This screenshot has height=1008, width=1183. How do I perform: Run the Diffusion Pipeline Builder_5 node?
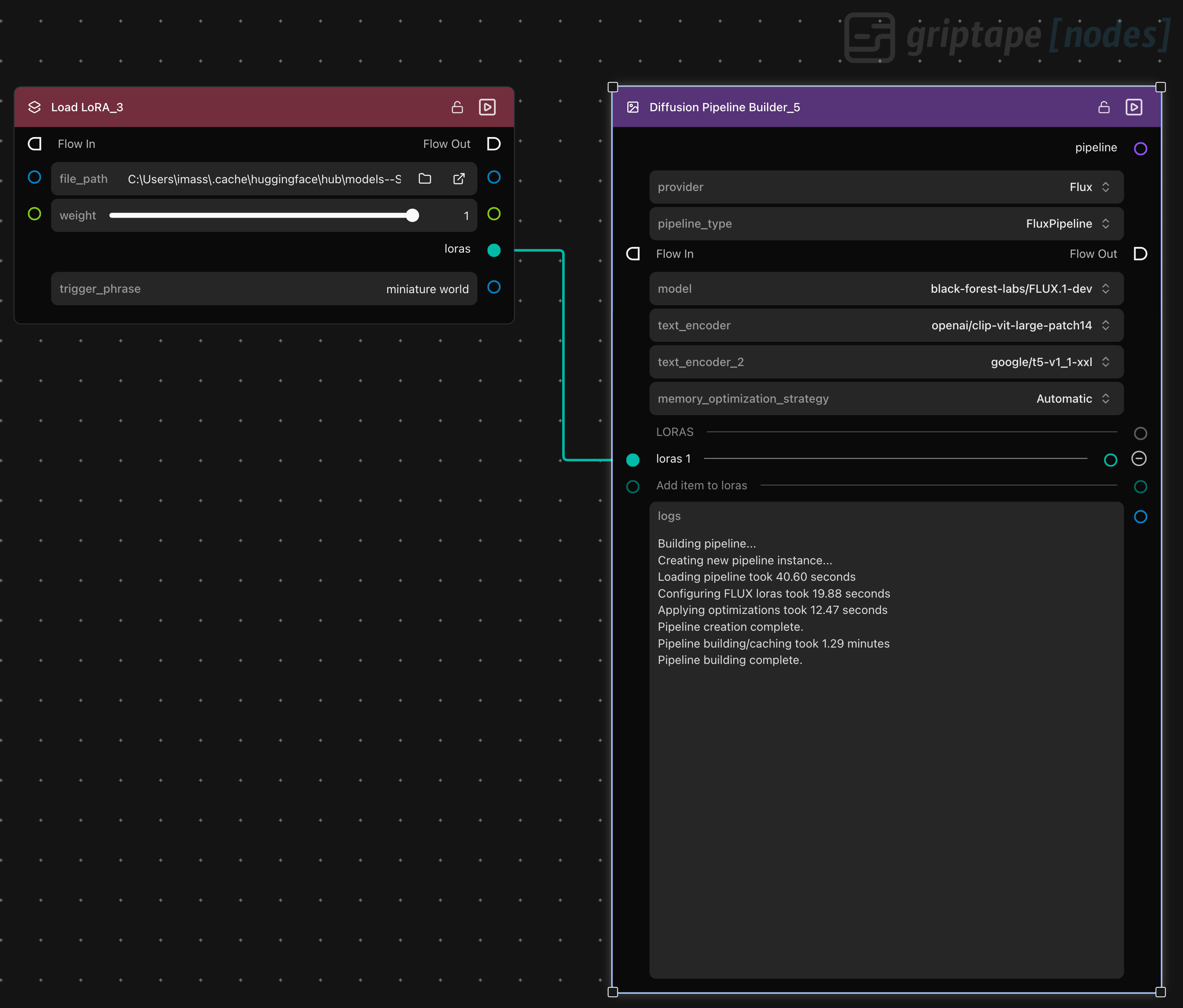1133,107
